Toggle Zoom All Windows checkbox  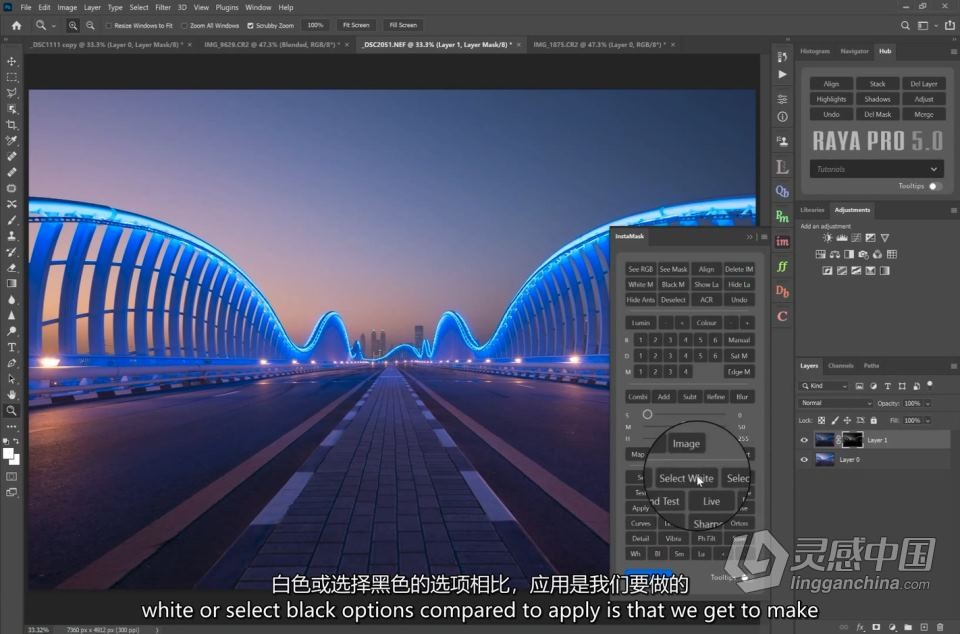[x=184, y=26]
